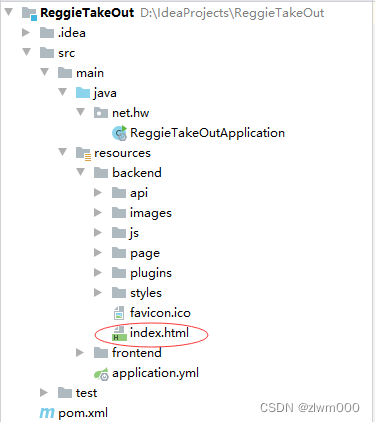
Task: Click the src folder icon
Action: pos(47,53)
